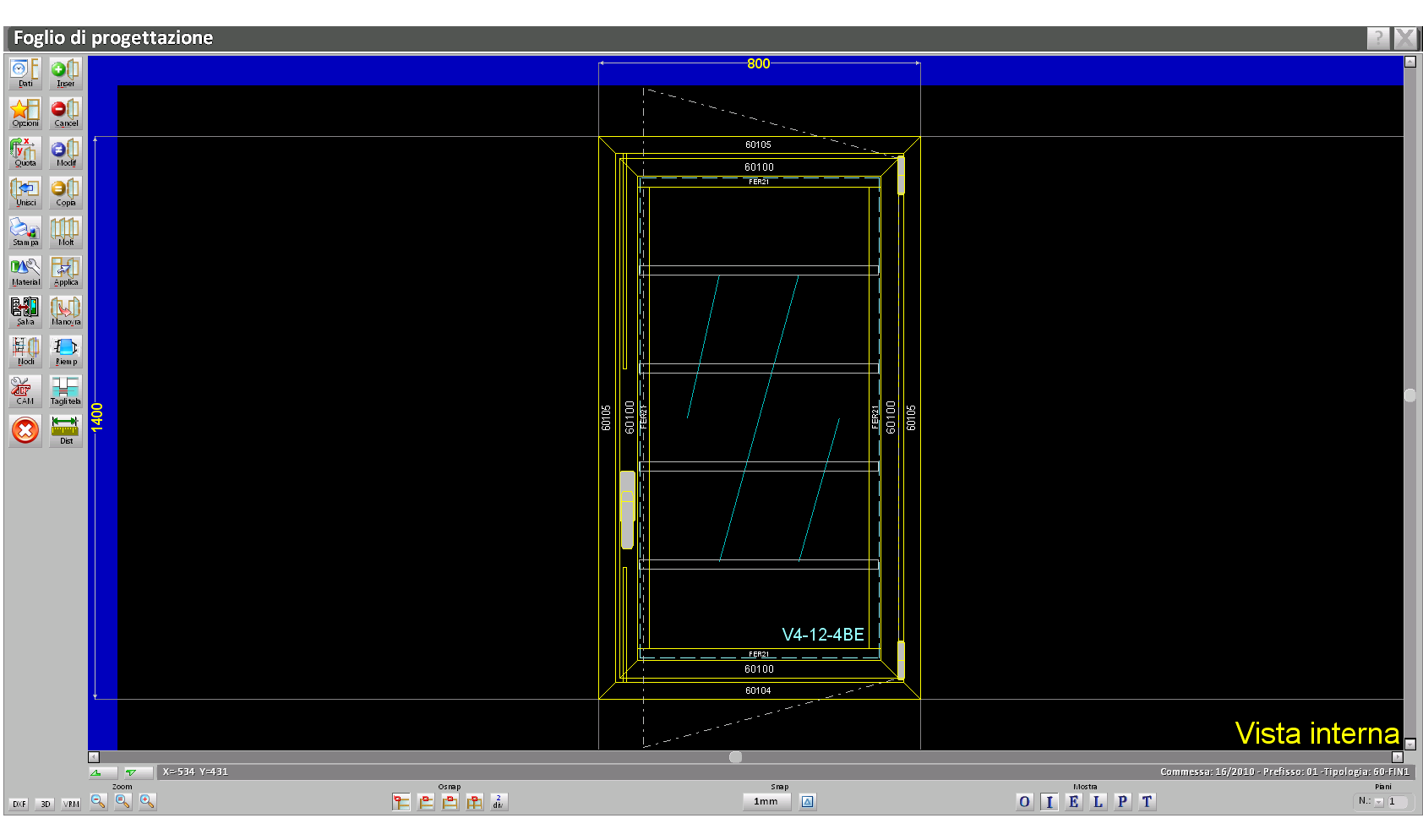The height and width of the screenshot is (840, 1423).
Task: Toggle the Snap grid icon button
Action: coord(808,802)
